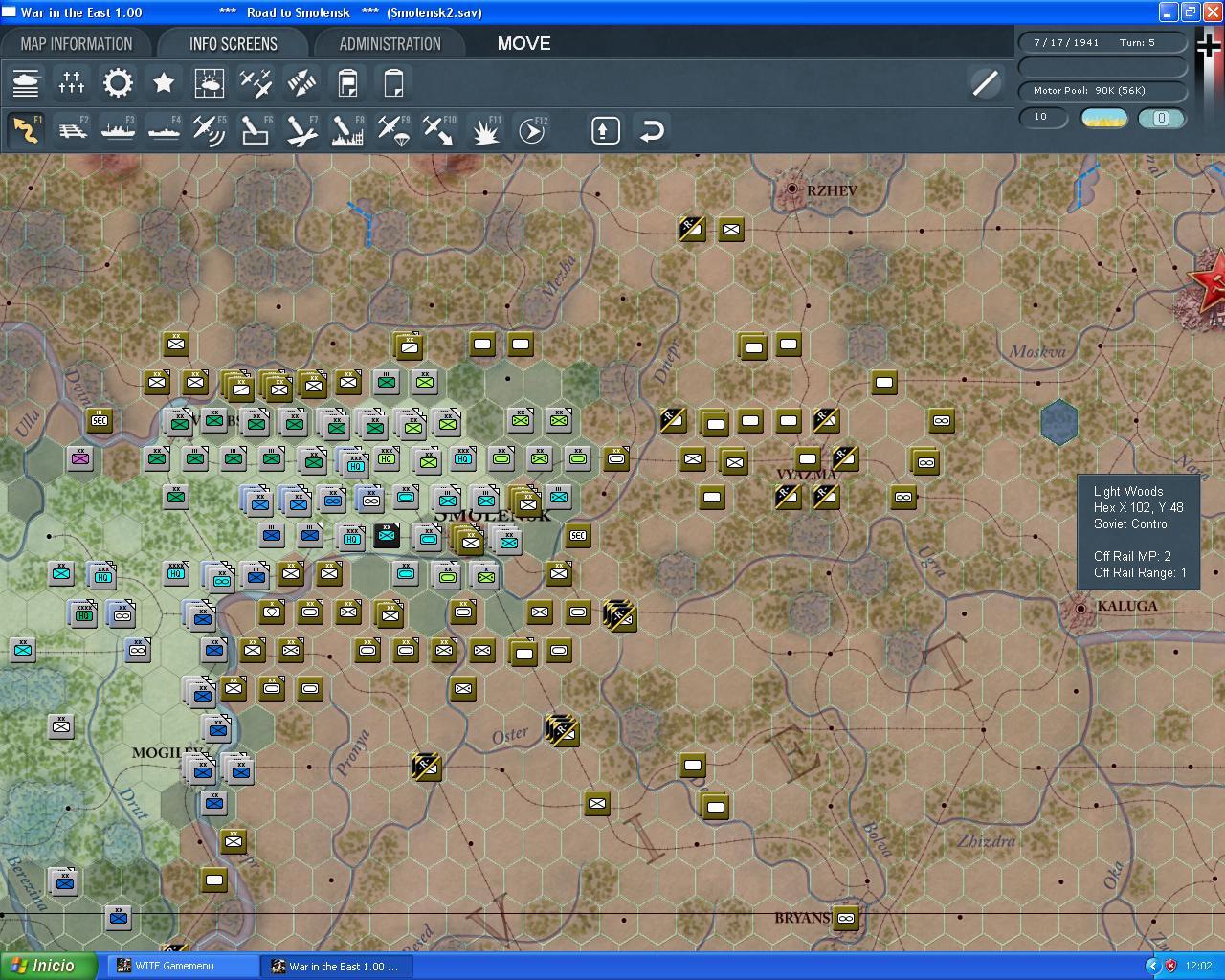Select the F7 bomb airfield mode
The height and width of the screenshot is (980, 1225).
coord(301,130)
